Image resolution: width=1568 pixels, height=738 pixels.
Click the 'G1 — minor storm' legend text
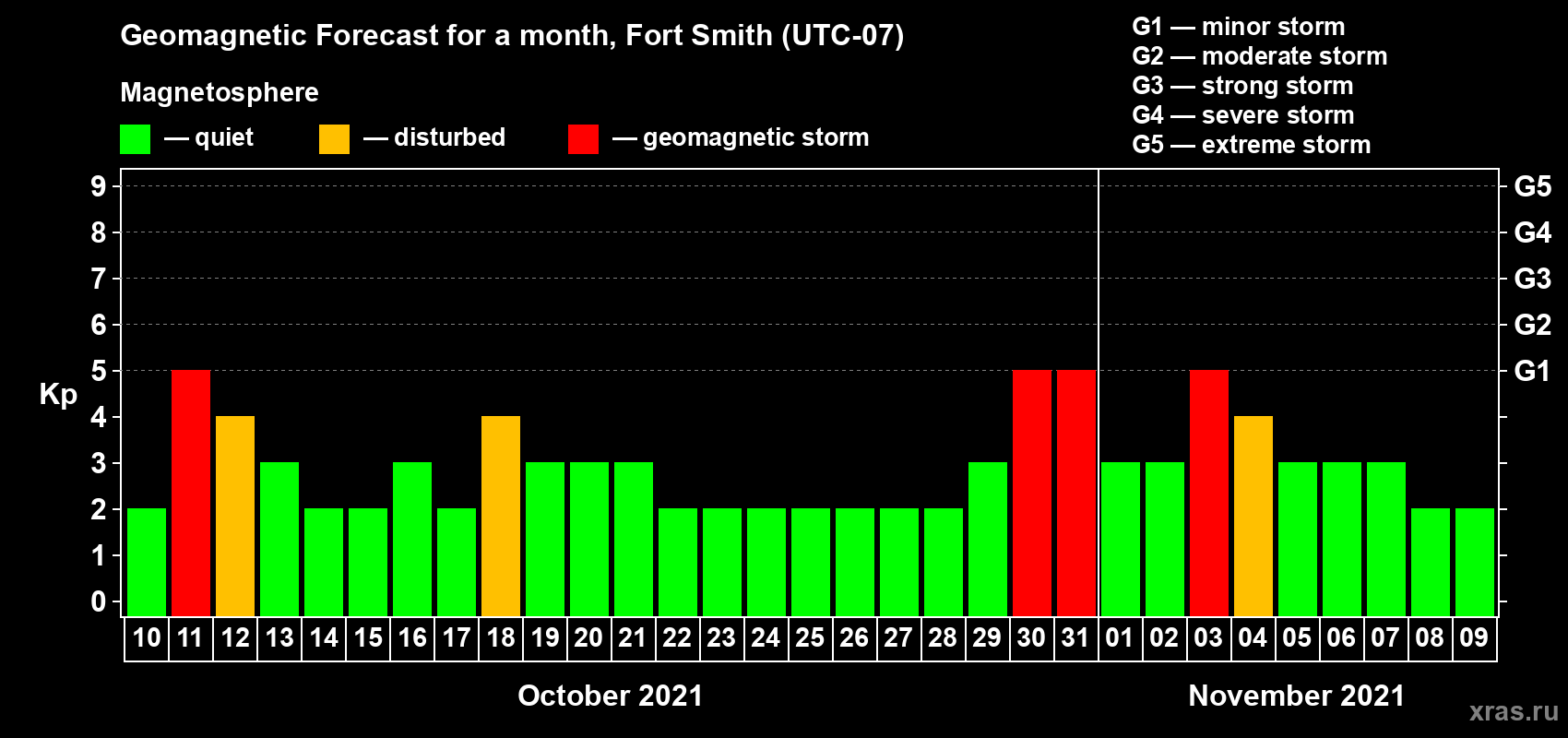click(x=1239, y=27)
